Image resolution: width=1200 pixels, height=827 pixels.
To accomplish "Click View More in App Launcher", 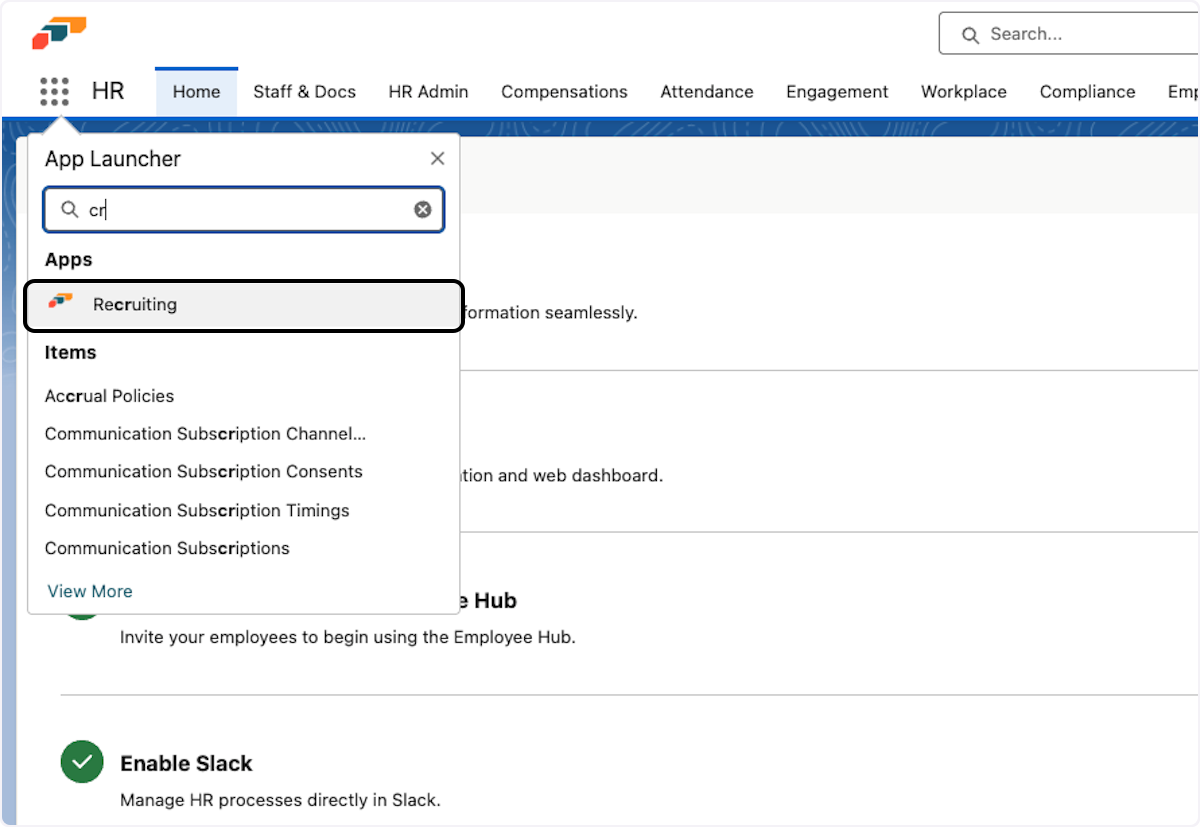I will (90, 591).
